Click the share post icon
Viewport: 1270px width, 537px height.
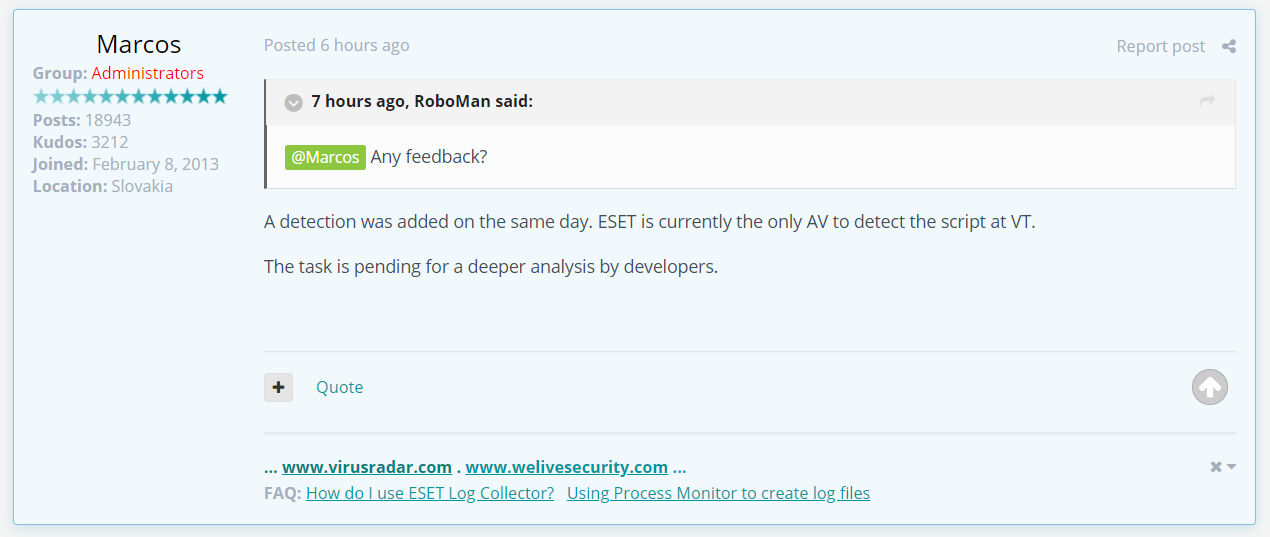click(x=1229, y=46)
